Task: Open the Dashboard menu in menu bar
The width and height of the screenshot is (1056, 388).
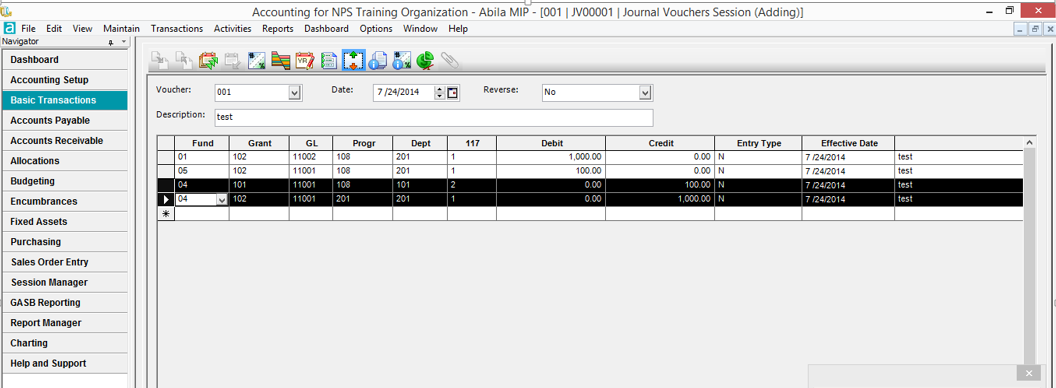Action: (x=327, y=28)
